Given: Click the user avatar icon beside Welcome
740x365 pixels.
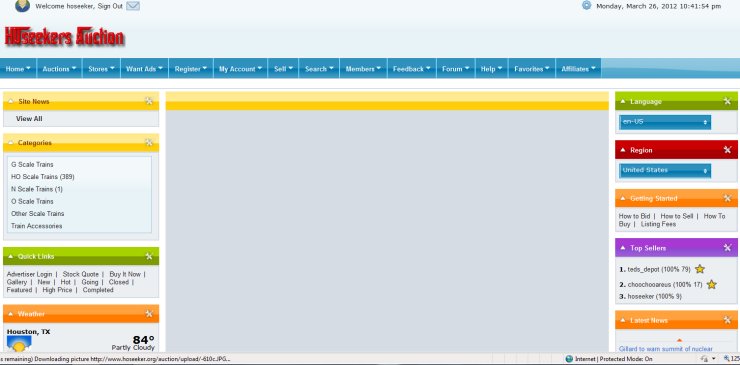Looking at the screenshot, I should [x=22, y=6].
